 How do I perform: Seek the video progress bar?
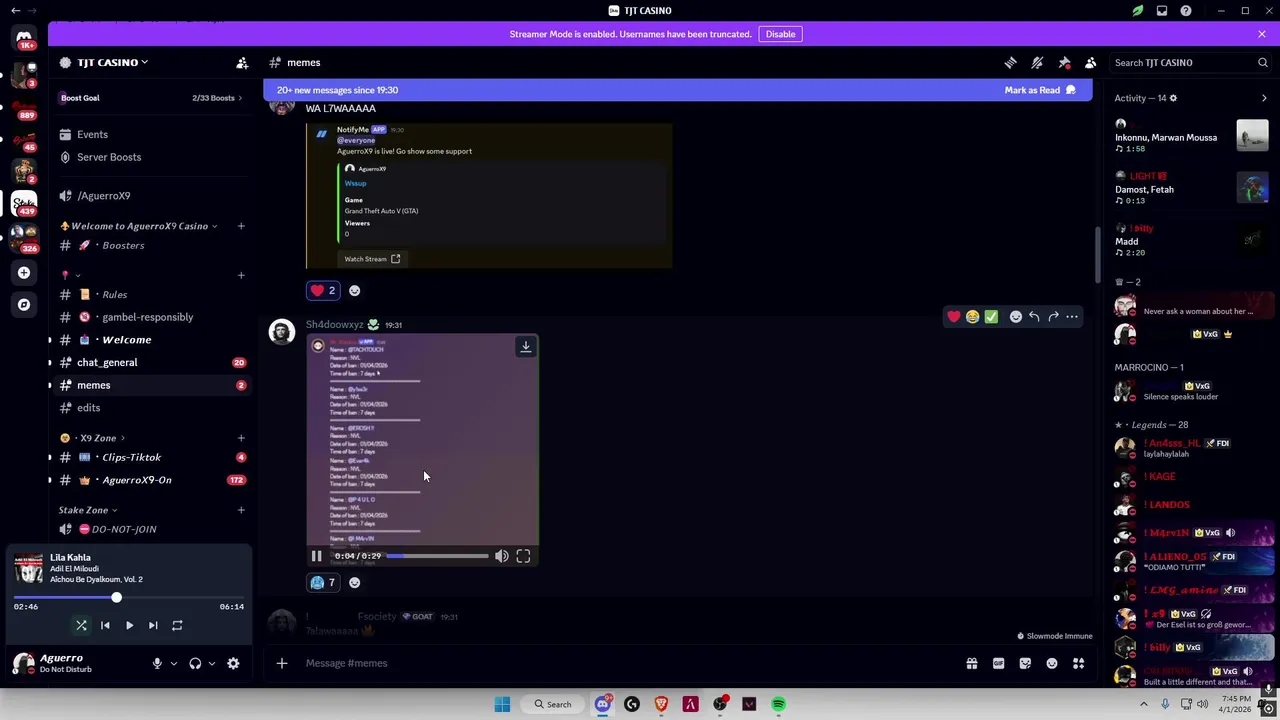coord(437,556)
